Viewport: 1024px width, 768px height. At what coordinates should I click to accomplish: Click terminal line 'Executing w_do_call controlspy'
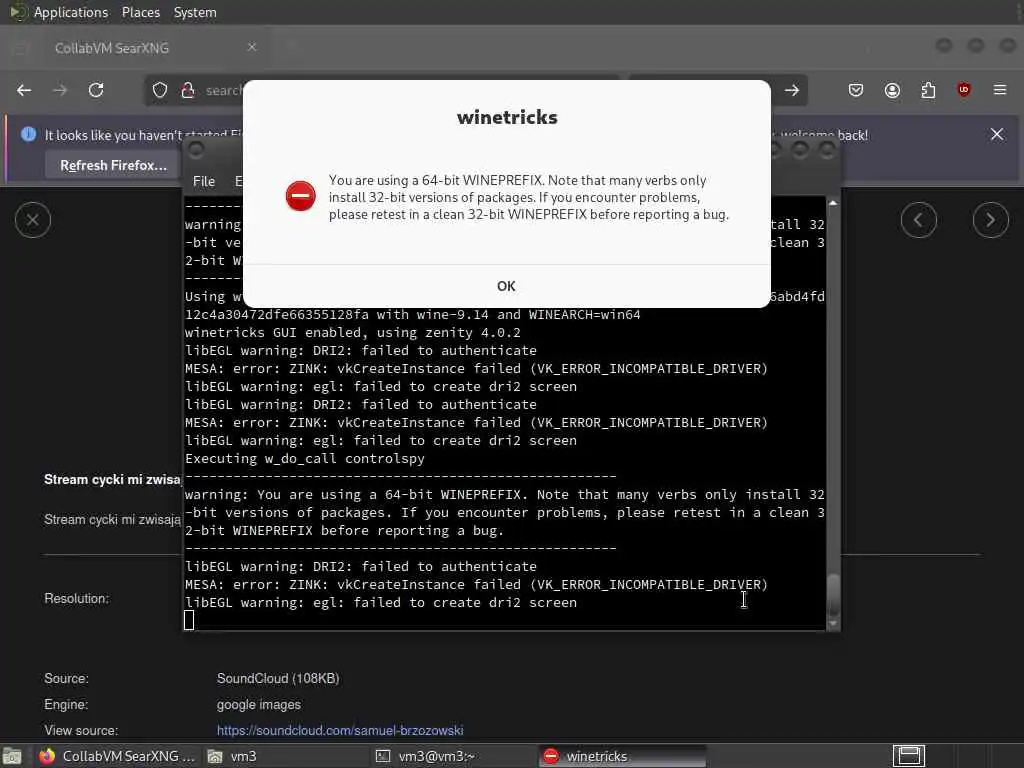304,458
